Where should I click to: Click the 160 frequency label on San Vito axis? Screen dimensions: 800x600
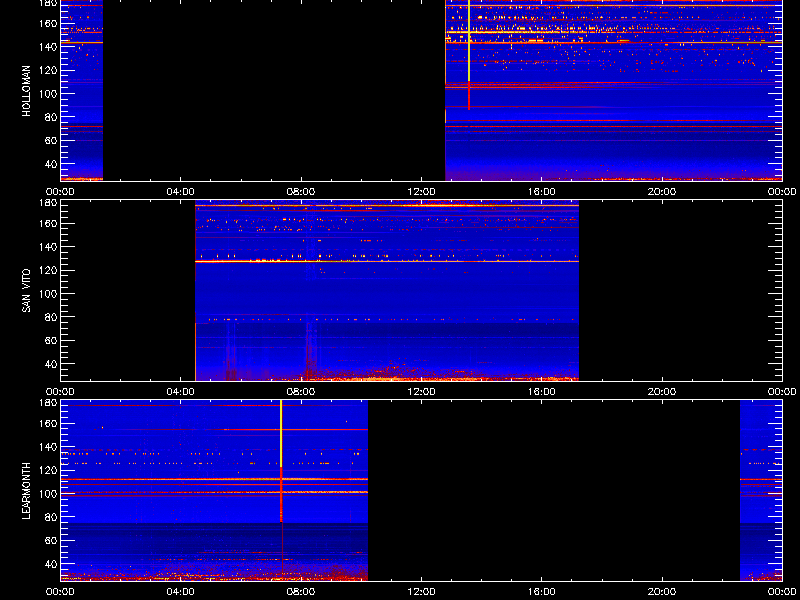point(47,223)
